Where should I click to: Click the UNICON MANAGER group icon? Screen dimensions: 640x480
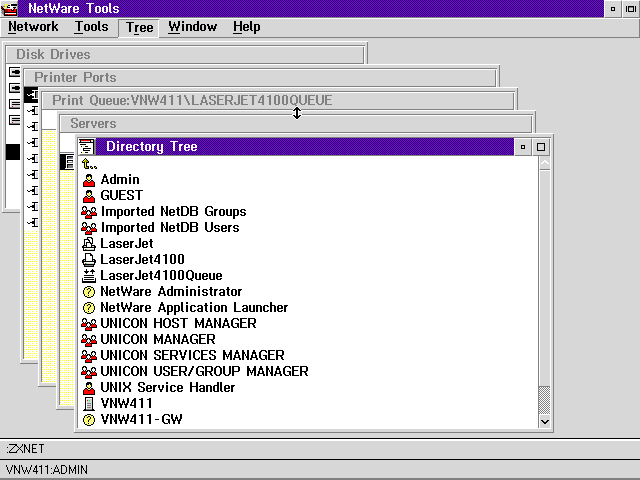[x=89, y=340]
